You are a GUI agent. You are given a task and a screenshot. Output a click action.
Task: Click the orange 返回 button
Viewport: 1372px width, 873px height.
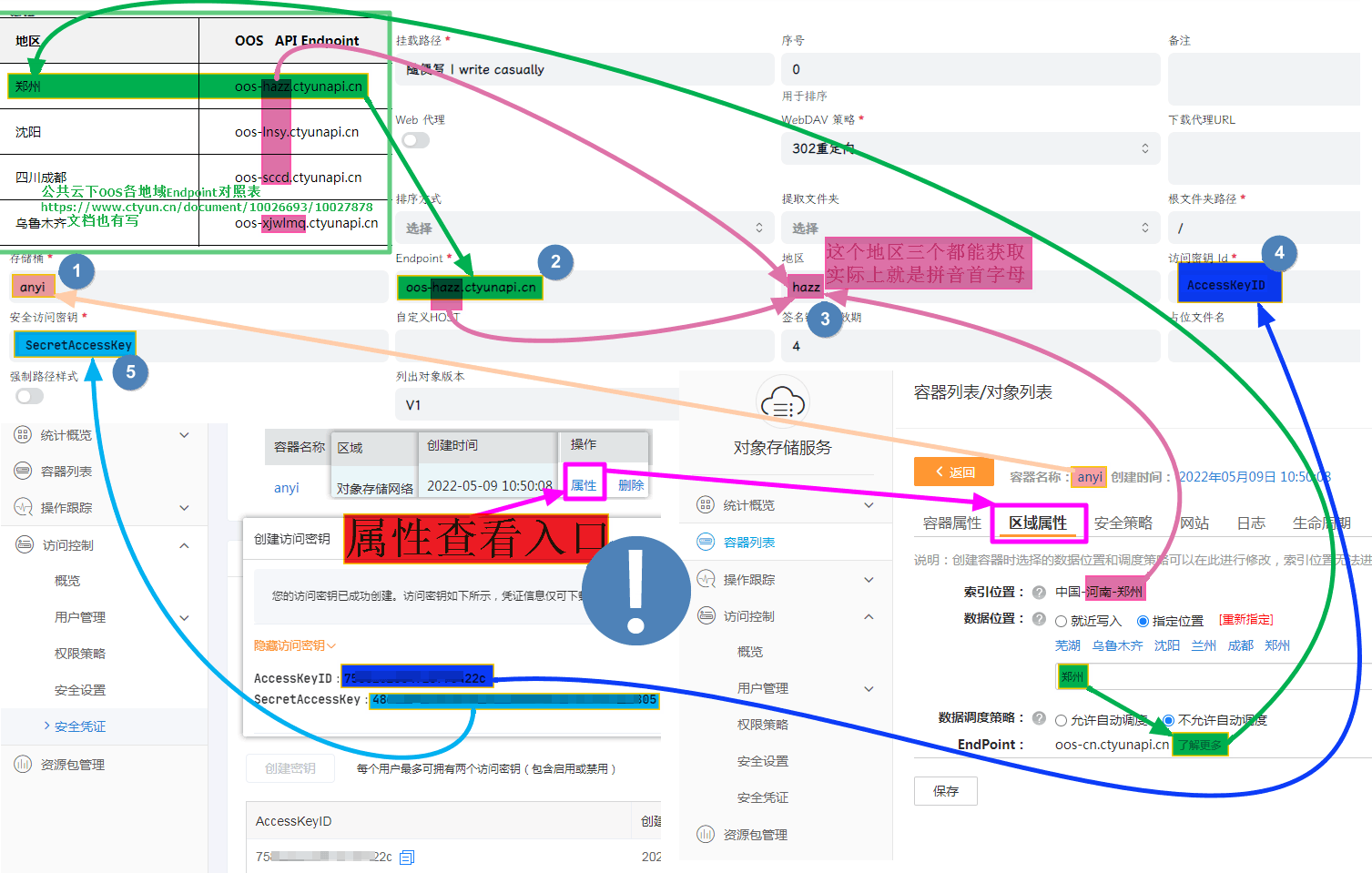coord(953,472)
